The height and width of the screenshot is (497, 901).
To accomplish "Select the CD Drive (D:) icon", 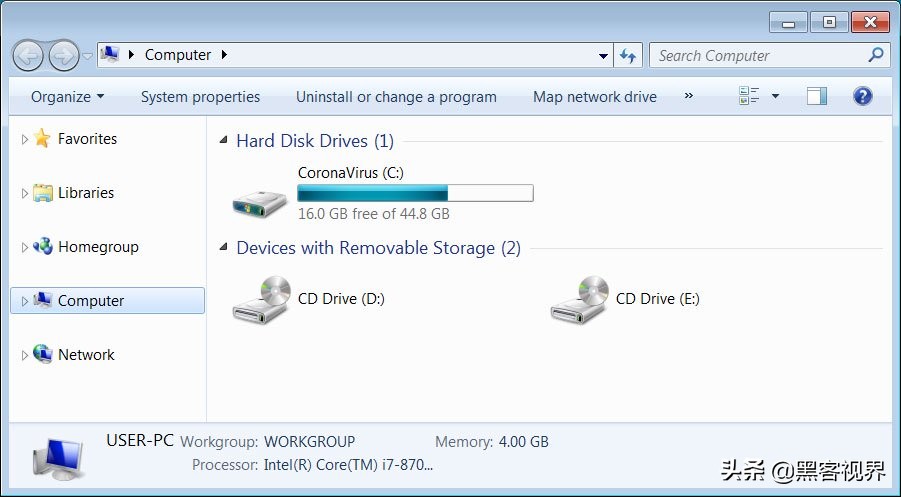I will tap(260, 299).
